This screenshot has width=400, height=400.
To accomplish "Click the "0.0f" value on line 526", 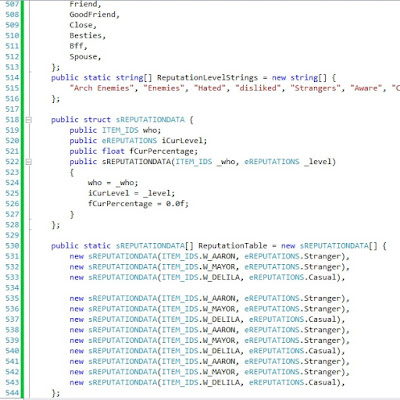I will click(175, 204).
